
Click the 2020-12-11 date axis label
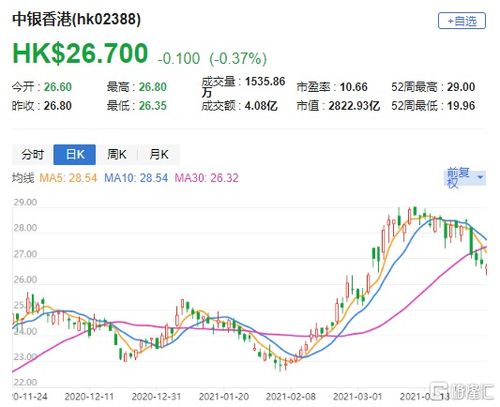pos(89,397)
